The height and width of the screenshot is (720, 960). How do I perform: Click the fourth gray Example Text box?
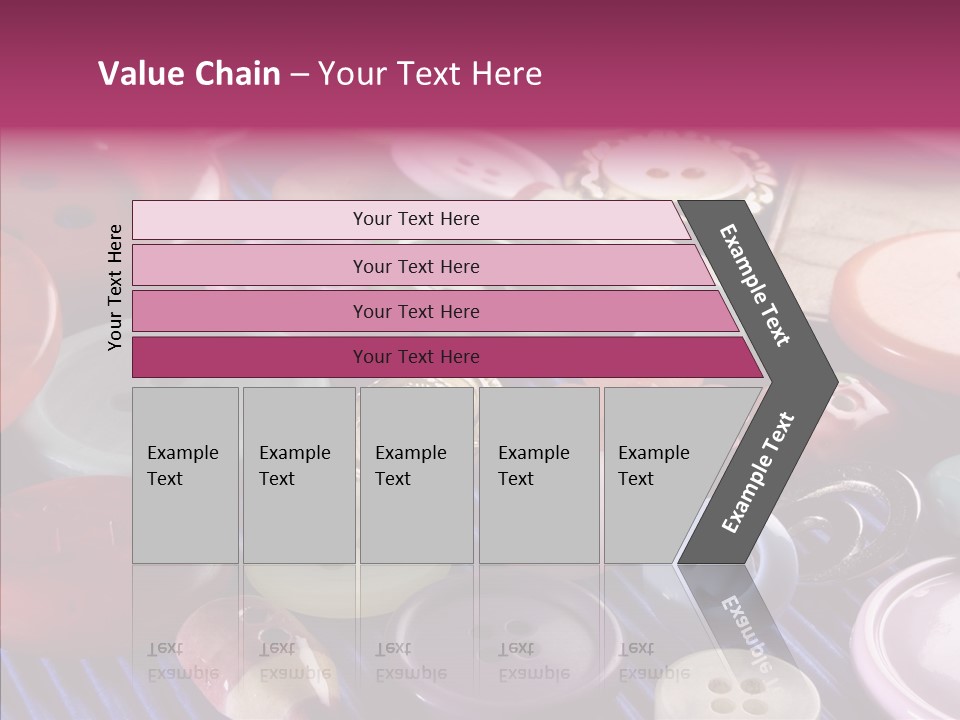[539, 475]
